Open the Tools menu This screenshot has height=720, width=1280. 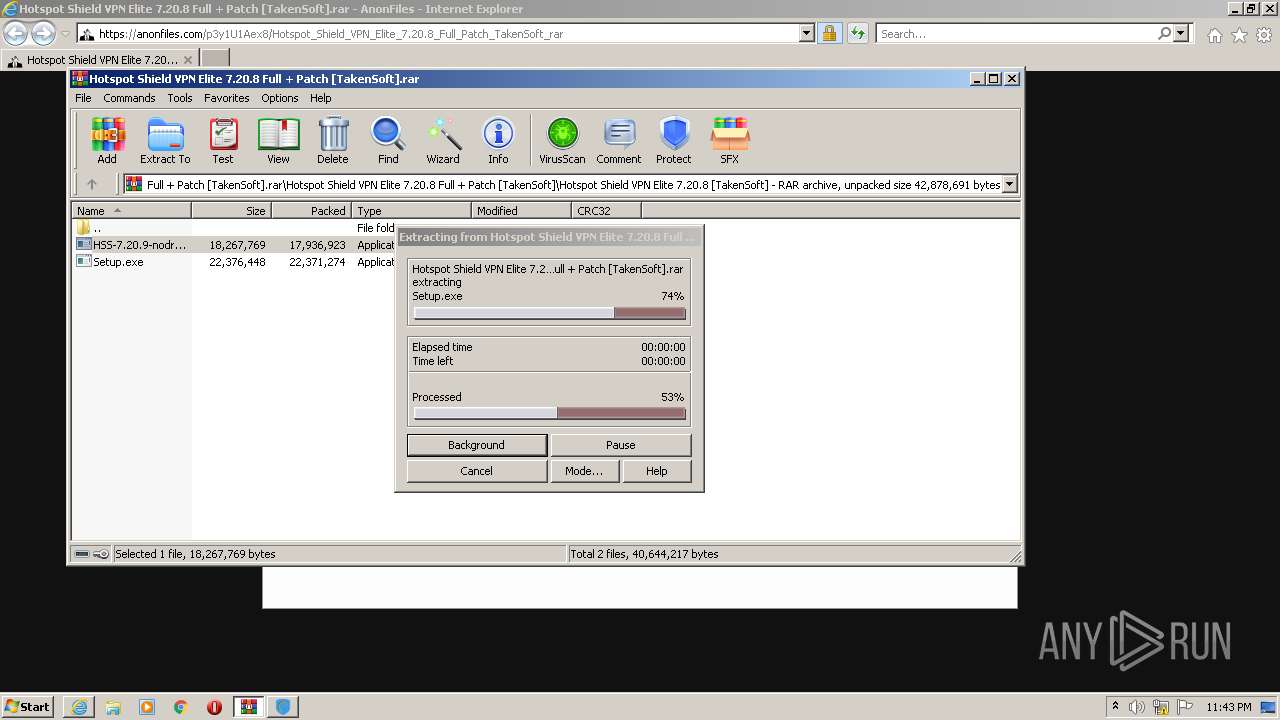pos(180,98)
